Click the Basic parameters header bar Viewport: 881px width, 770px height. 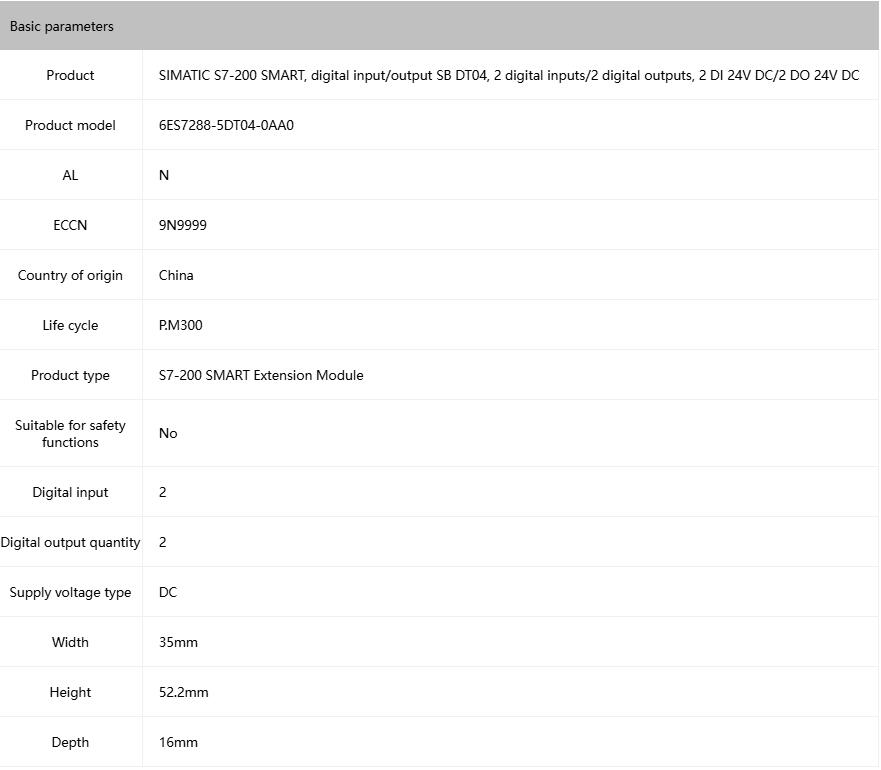[439, 26]
